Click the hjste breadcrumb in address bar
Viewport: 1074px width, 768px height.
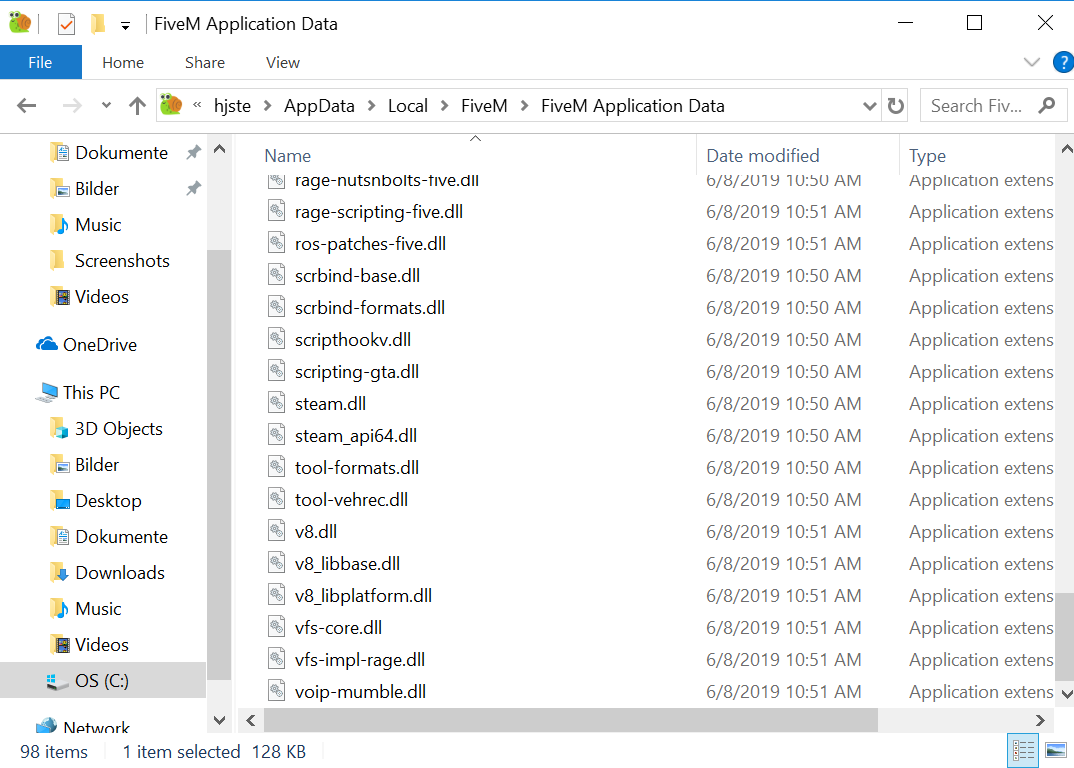coord(232,106)
